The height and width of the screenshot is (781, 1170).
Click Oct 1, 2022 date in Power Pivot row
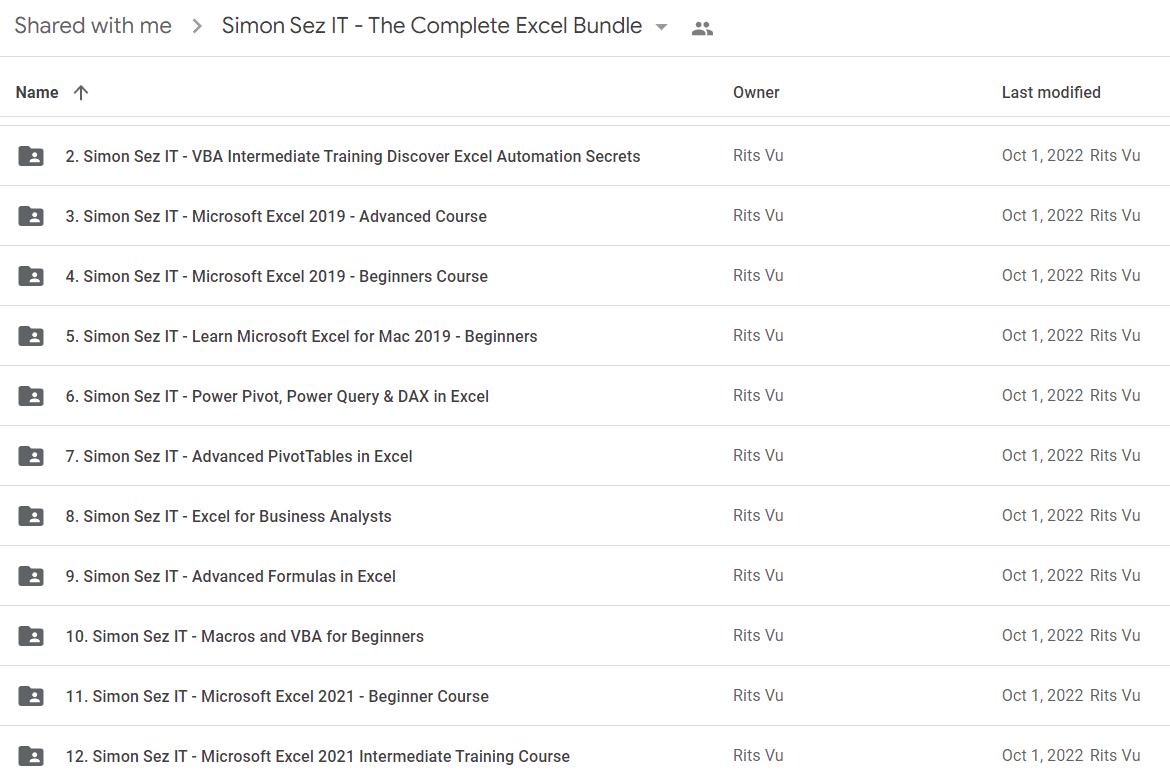(1042, 395)
